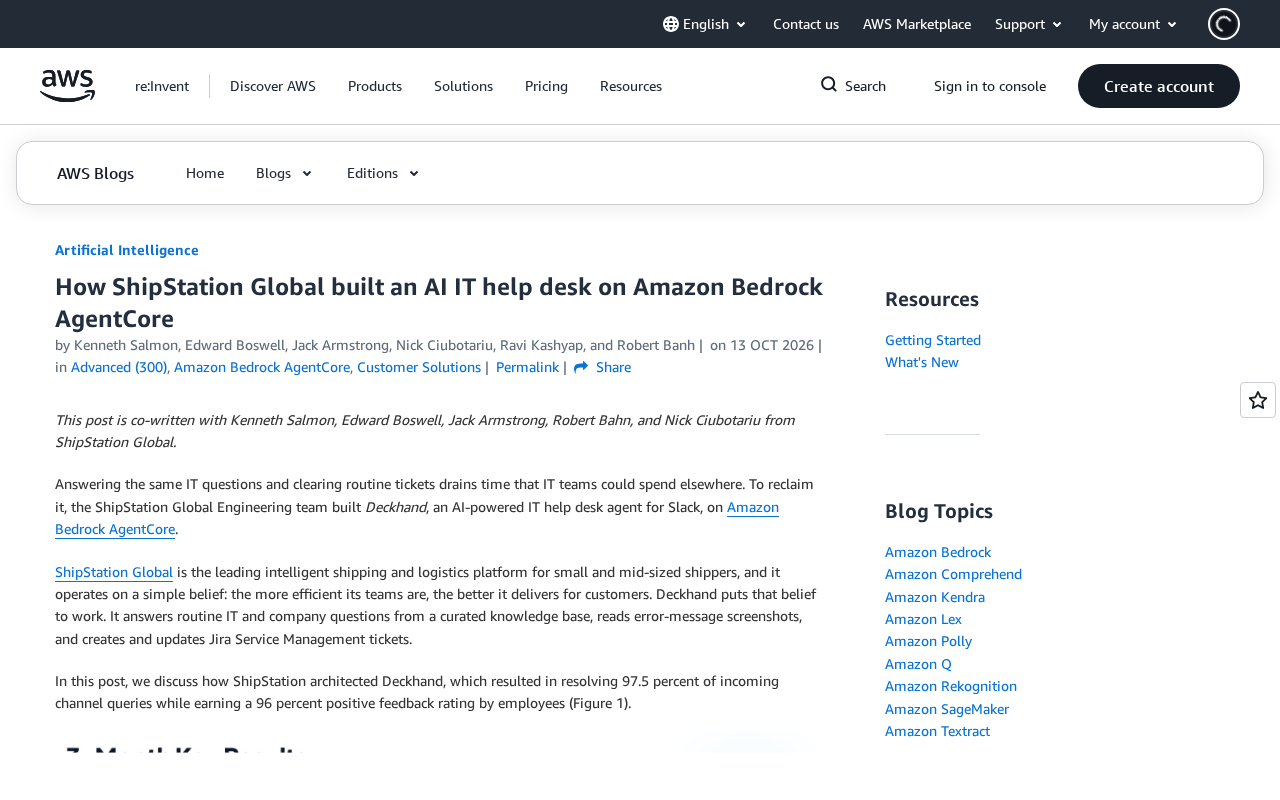Click the AWS logo
Viewport: 1280px width, 800px height.
(67, 86)
